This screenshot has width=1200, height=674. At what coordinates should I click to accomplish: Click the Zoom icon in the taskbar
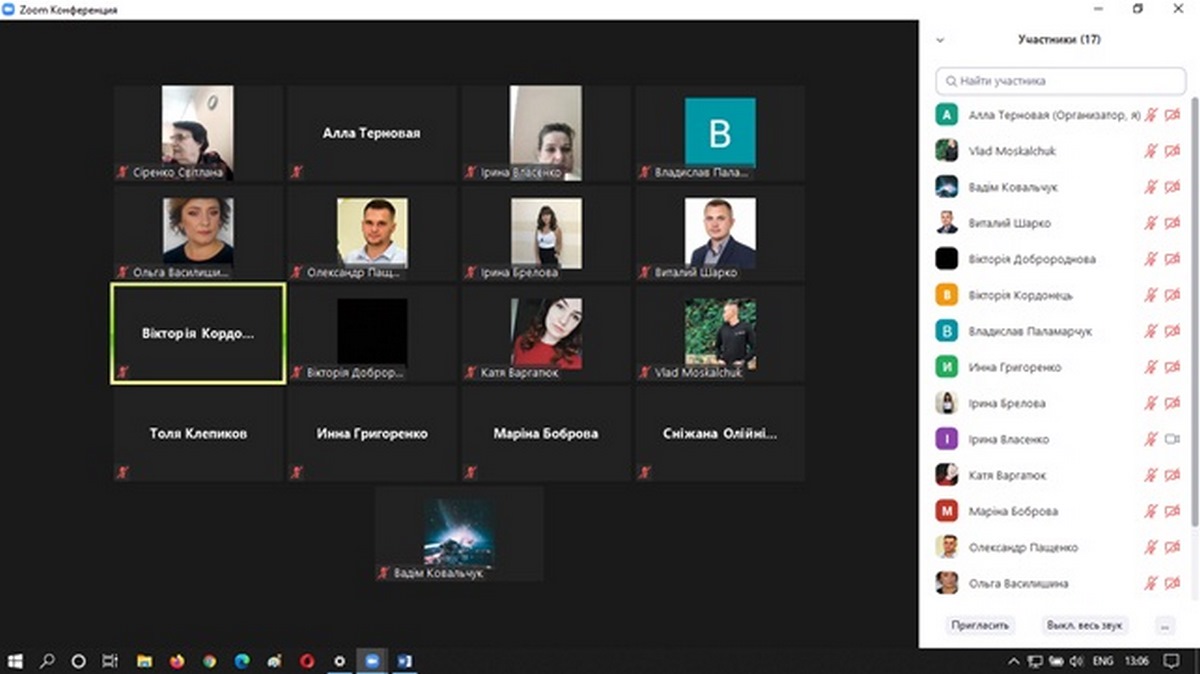pyautogui.click(x=372, y=661)
